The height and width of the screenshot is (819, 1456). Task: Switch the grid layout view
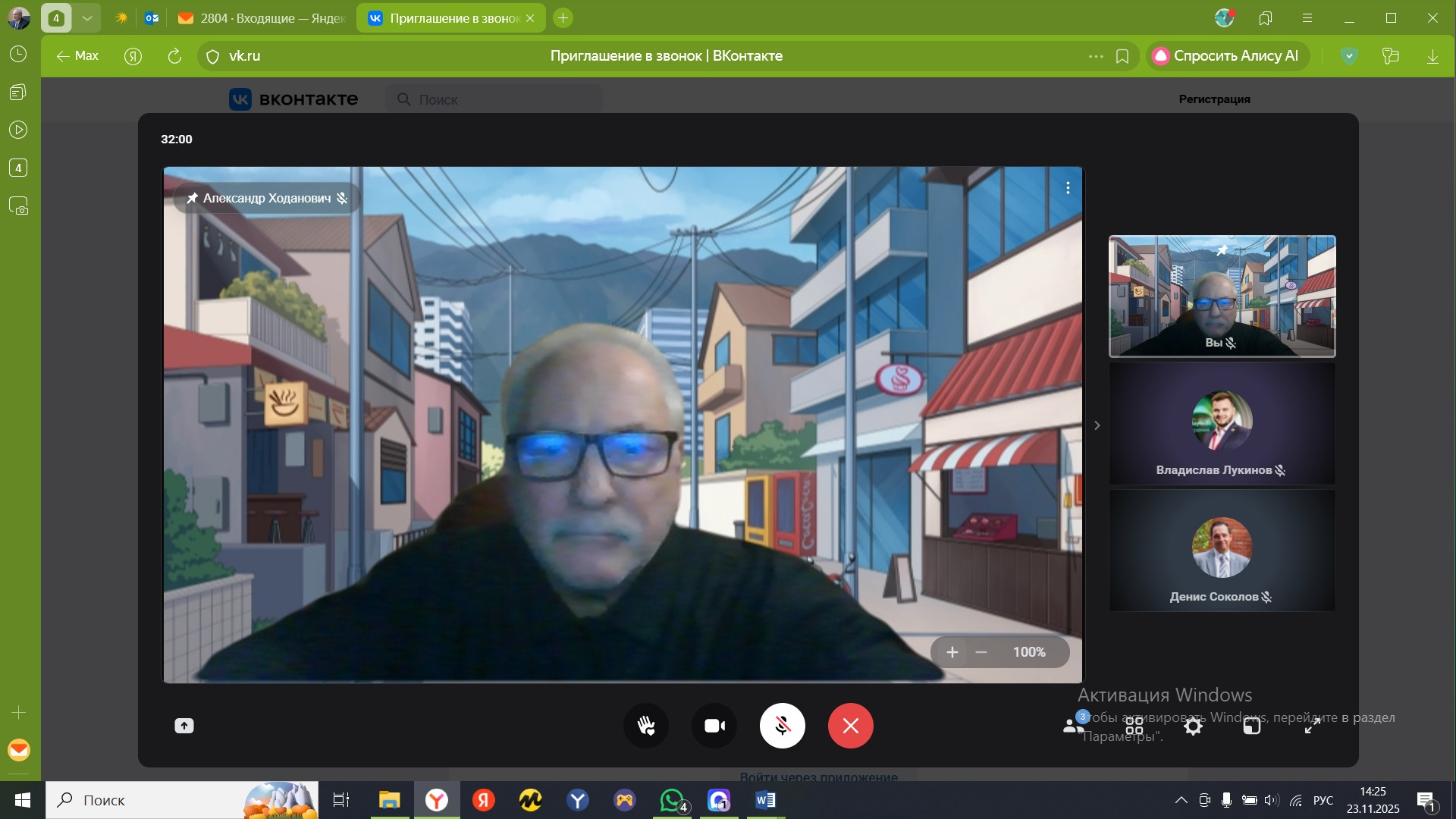(1134, 727)
